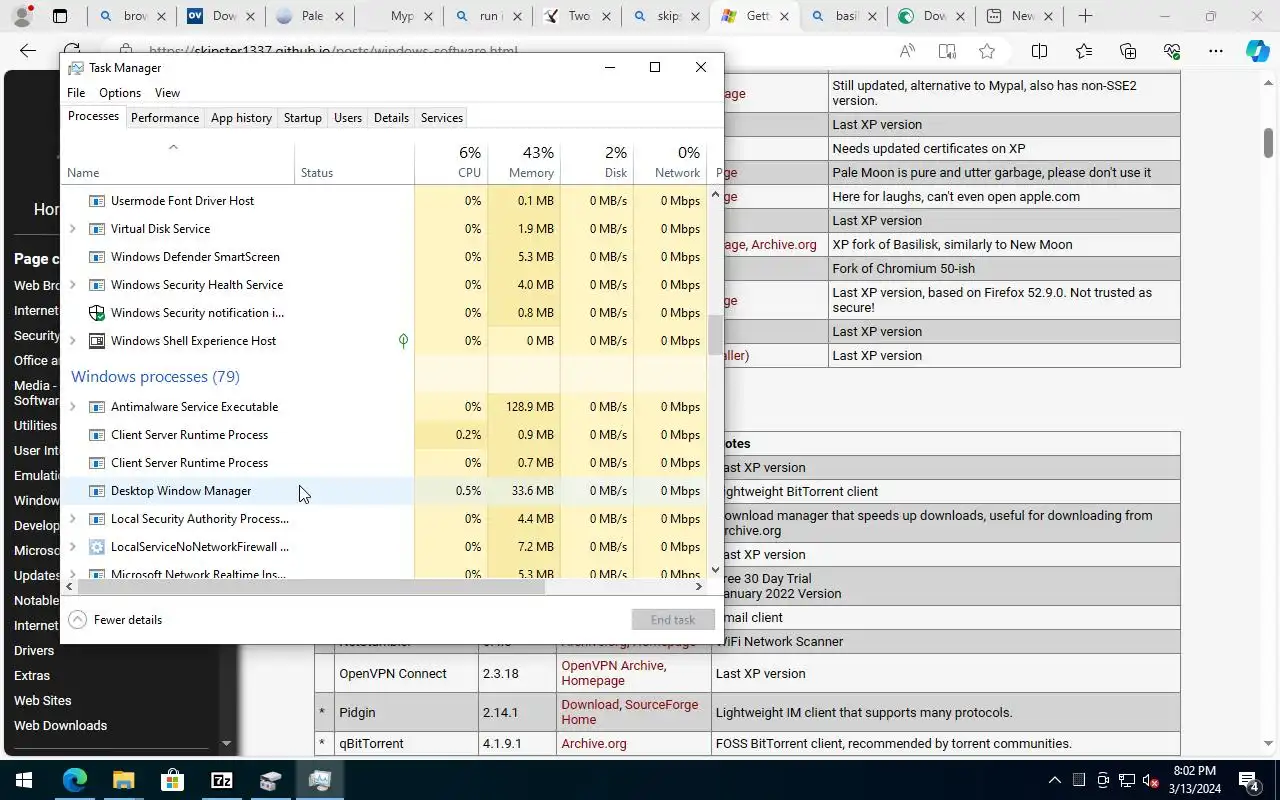Open notification center icon
Viewport: 1280px width, 800px height.
[x=1248, y=780]
